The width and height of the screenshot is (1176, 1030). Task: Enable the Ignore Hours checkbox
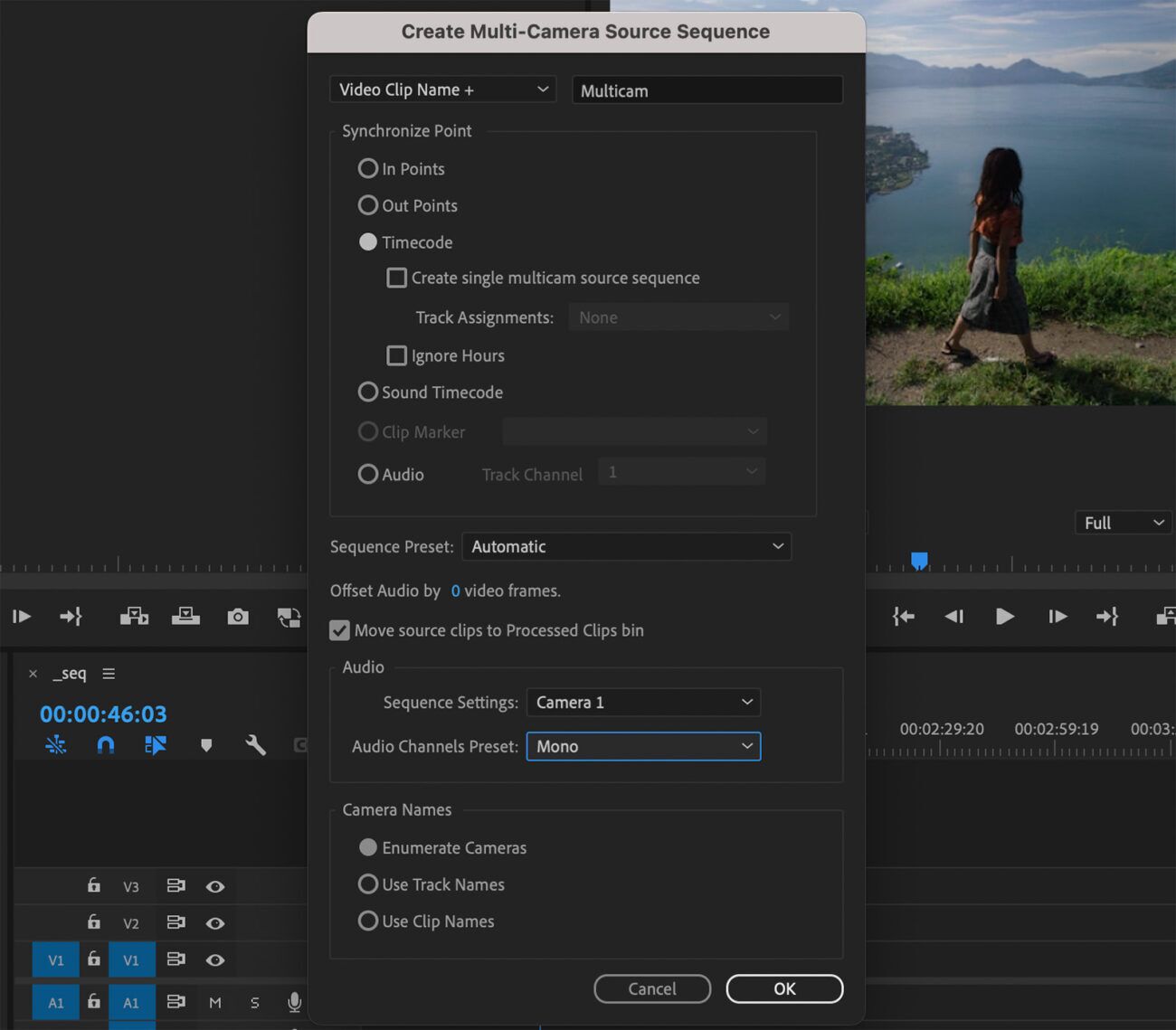396,355
